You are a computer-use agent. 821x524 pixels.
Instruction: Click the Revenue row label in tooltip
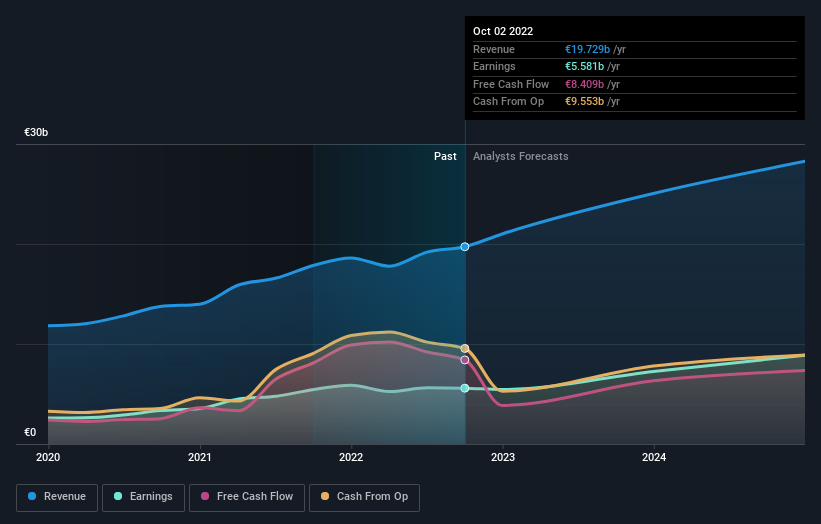[x=494, y=49]
